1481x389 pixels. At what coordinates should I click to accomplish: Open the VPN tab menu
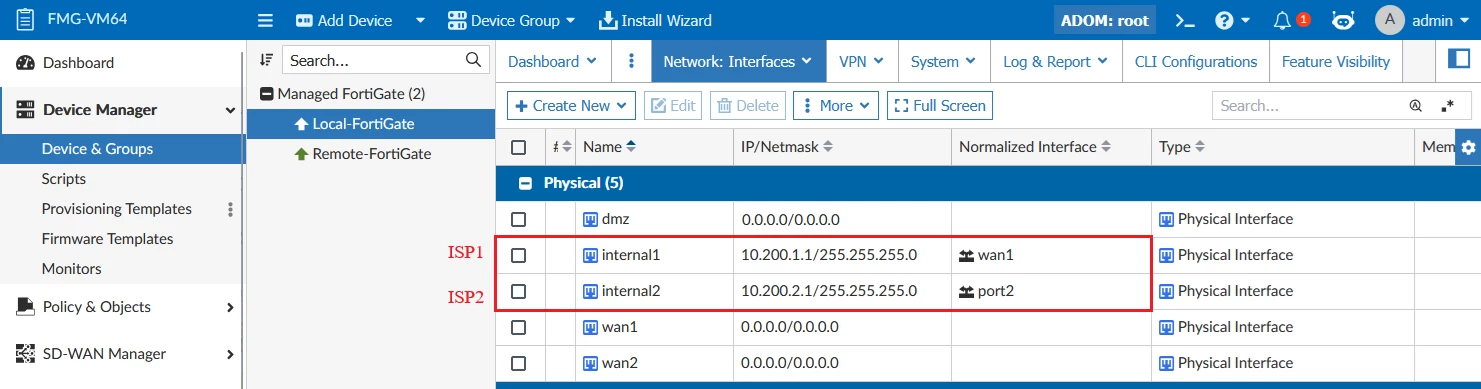pos(861,61)
